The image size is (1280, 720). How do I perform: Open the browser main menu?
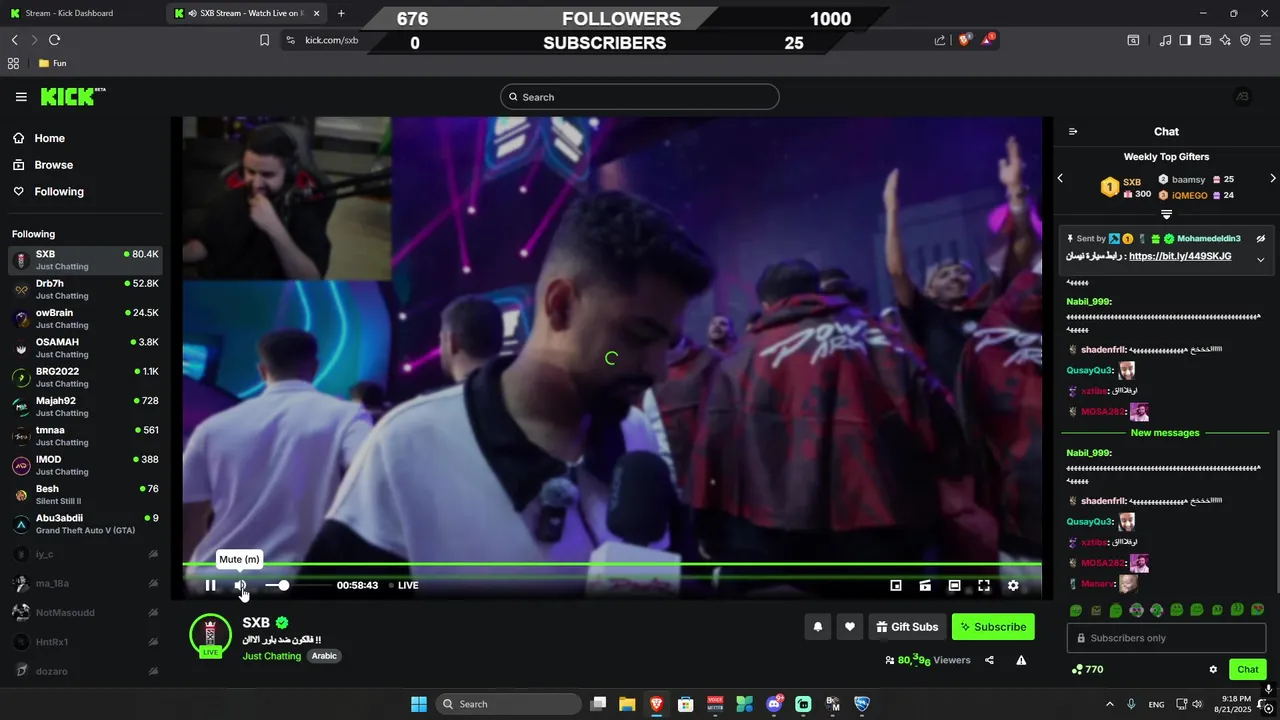(1265, 40)
